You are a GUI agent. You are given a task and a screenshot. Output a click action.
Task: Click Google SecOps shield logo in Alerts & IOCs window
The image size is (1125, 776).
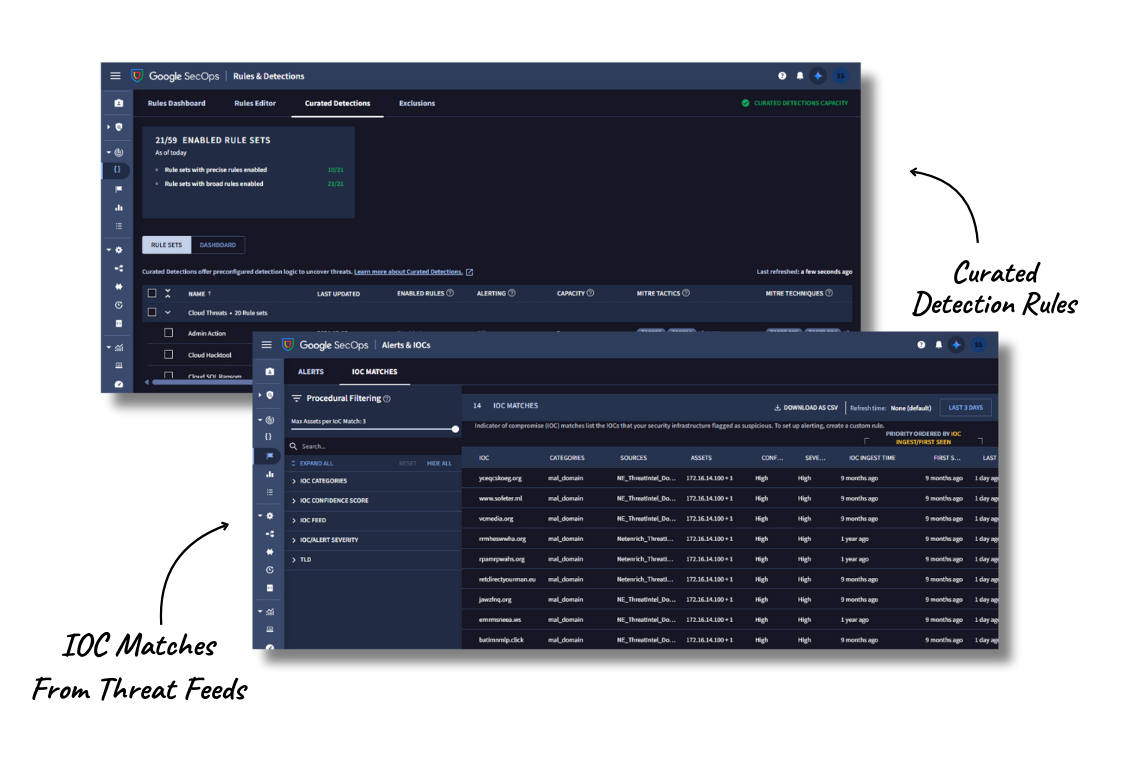tap(288, 344)
